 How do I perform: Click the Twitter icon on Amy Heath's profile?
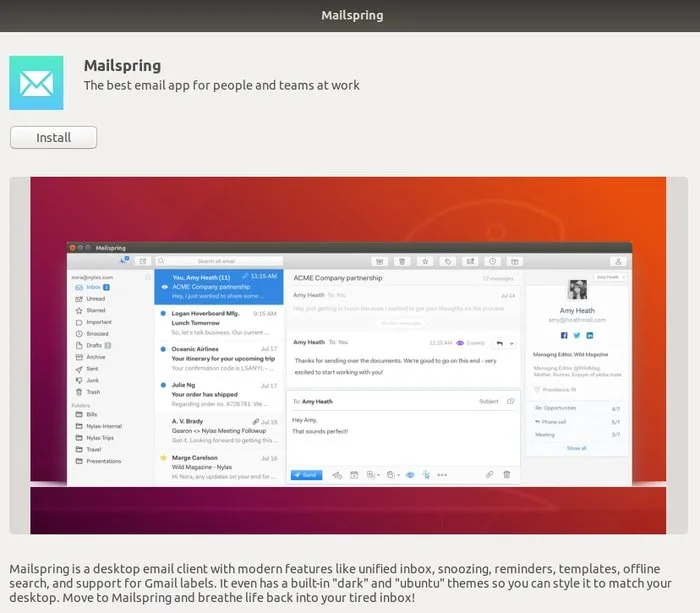point(577,335)
